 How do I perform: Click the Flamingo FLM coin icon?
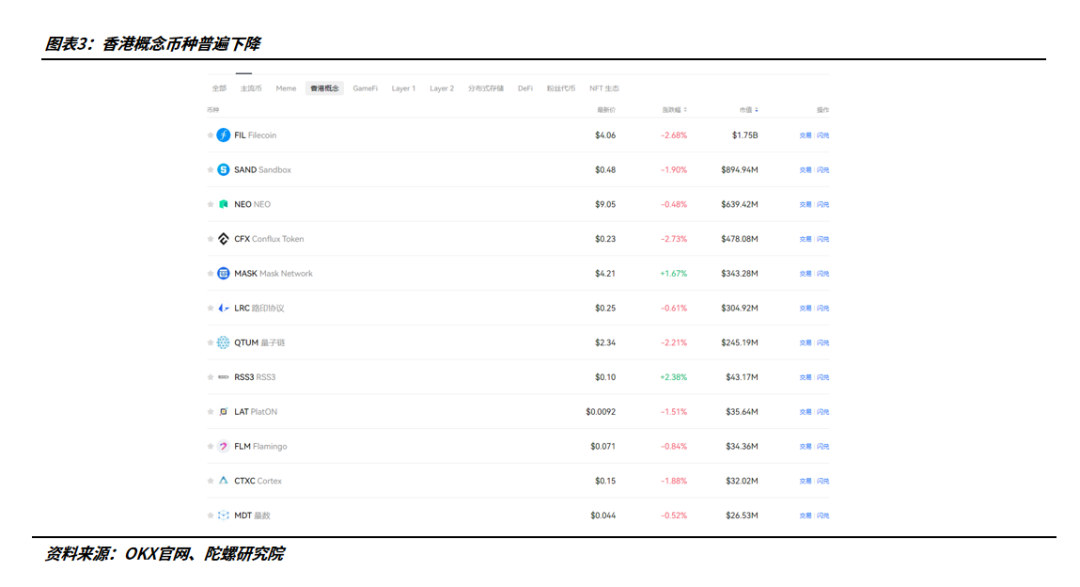[223, 447]
